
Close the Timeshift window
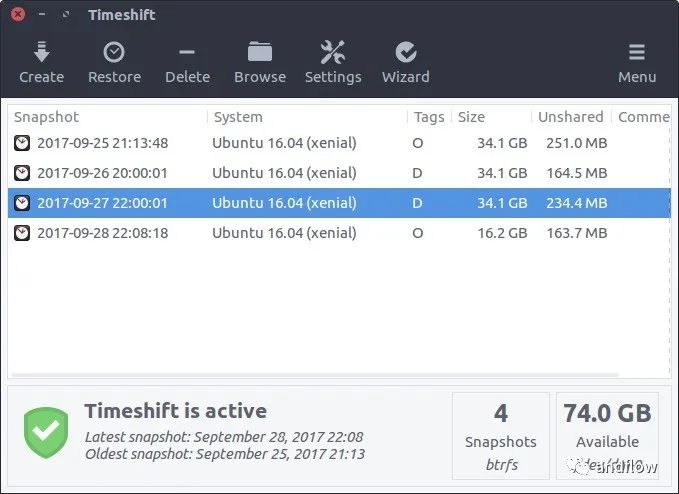click(x=18, y=15)
